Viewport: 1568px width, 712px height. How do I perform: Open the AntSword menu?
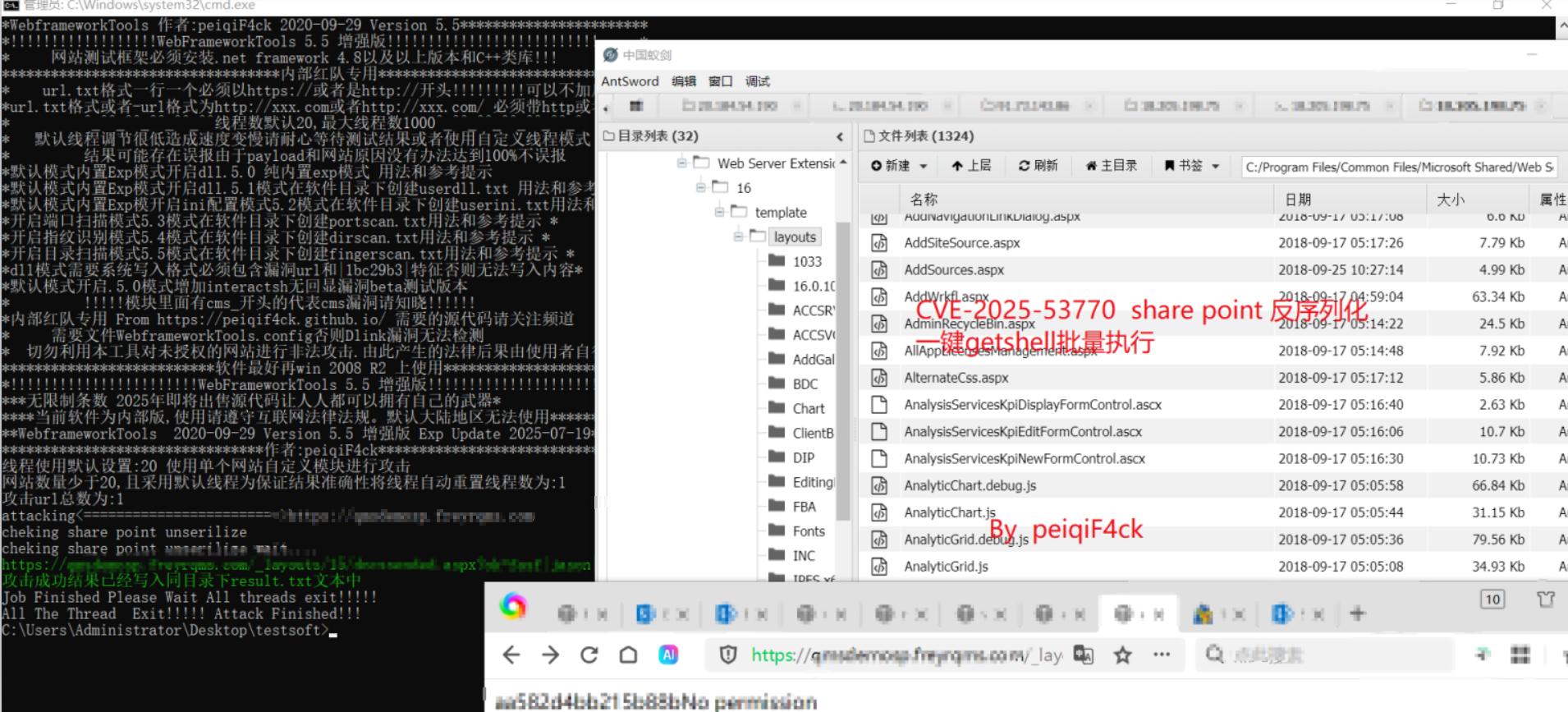pyautogui.click(x=630, y=81)
